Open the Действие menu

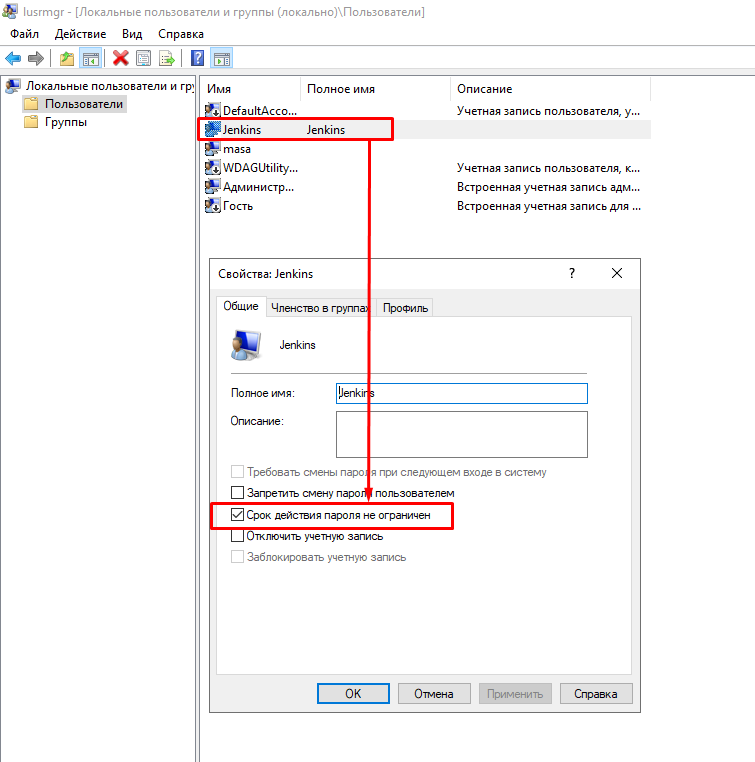pos(80,34)
